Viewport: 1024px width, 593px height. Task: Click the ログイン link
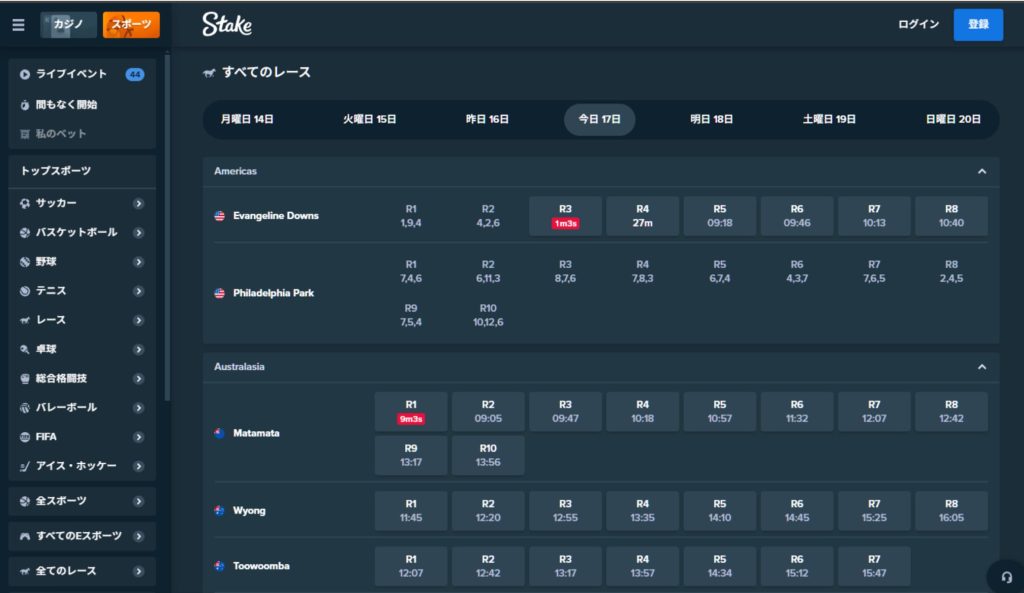click(x=918, y=24)
